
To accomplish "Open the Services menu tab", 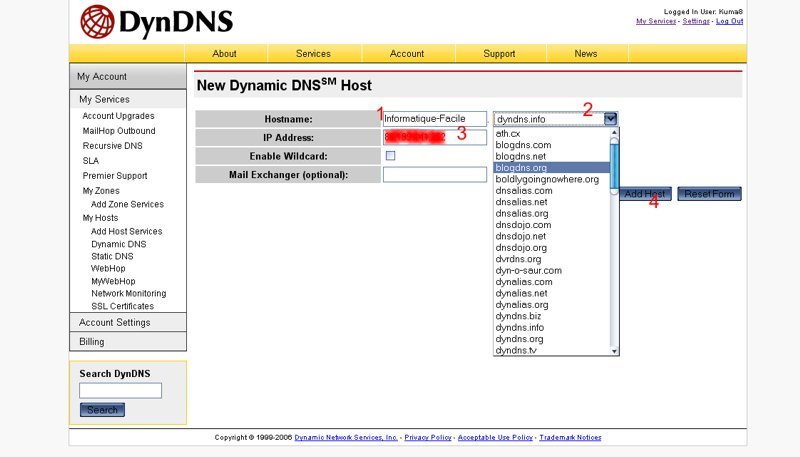I will pyautogui.click(x=313, y=54).
